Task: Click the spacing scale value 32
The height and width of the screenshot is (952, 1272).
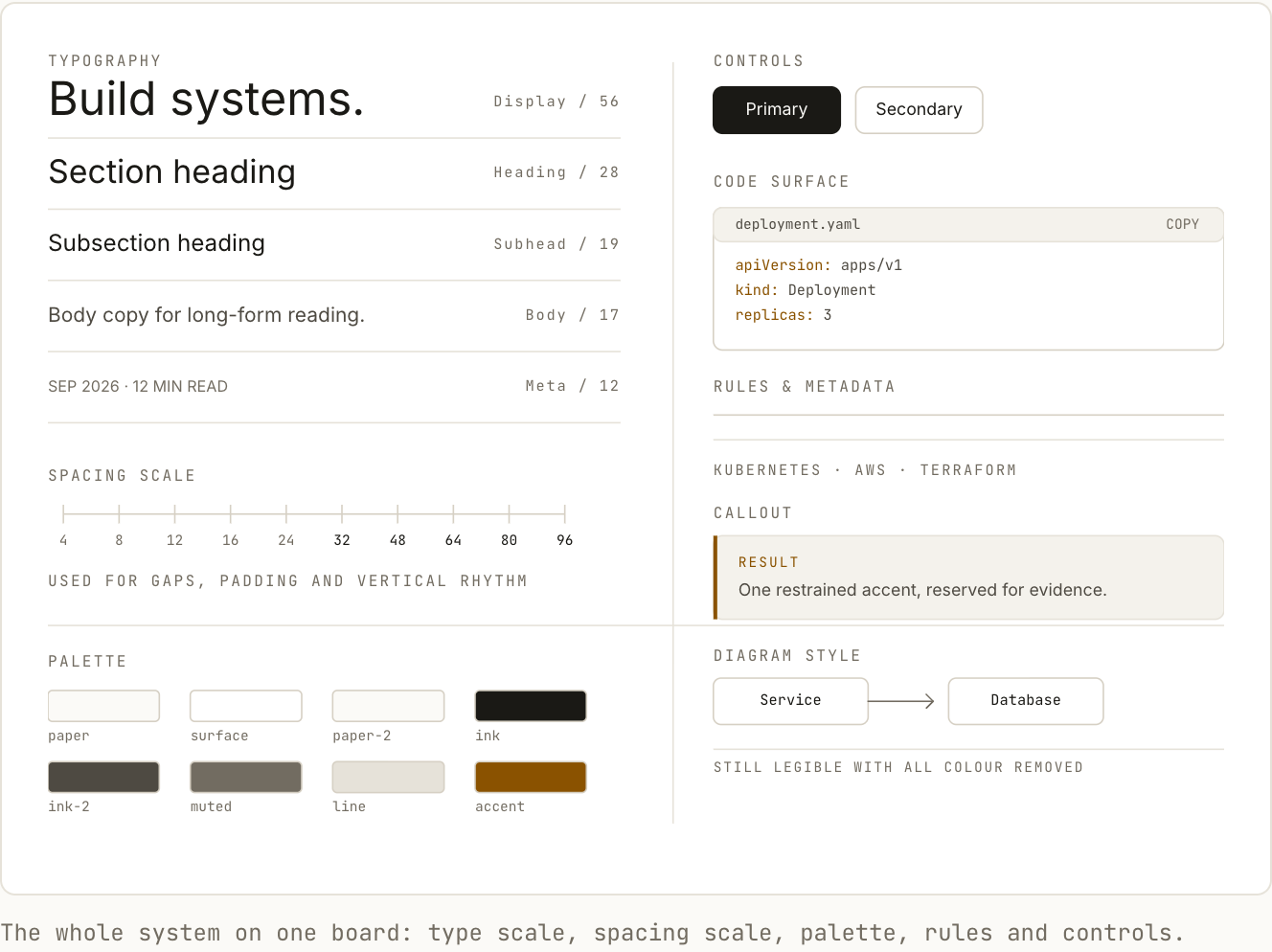Action: (342, 540)
